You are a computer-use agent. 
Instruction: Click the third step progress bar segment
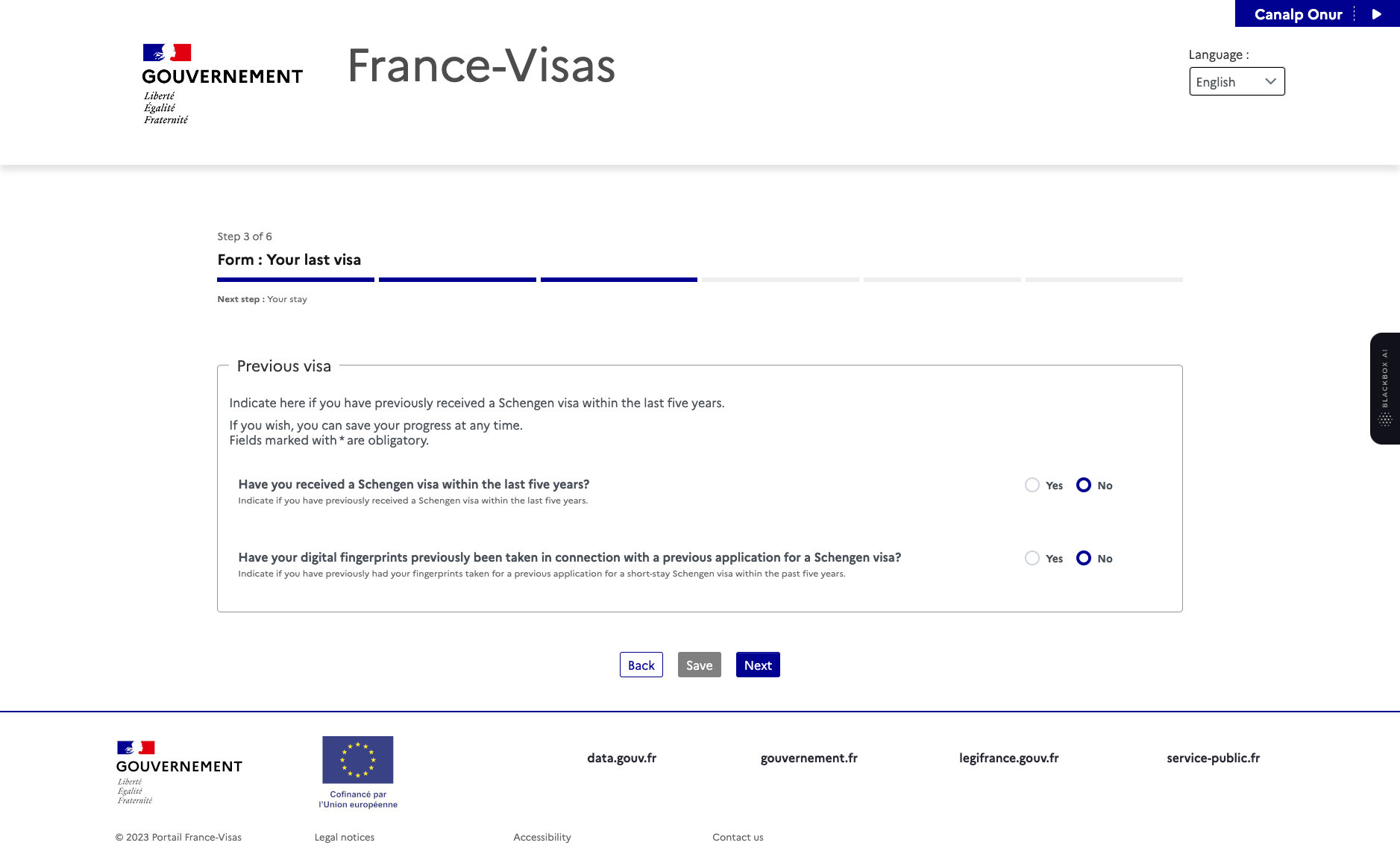click(x=619, y=280)
